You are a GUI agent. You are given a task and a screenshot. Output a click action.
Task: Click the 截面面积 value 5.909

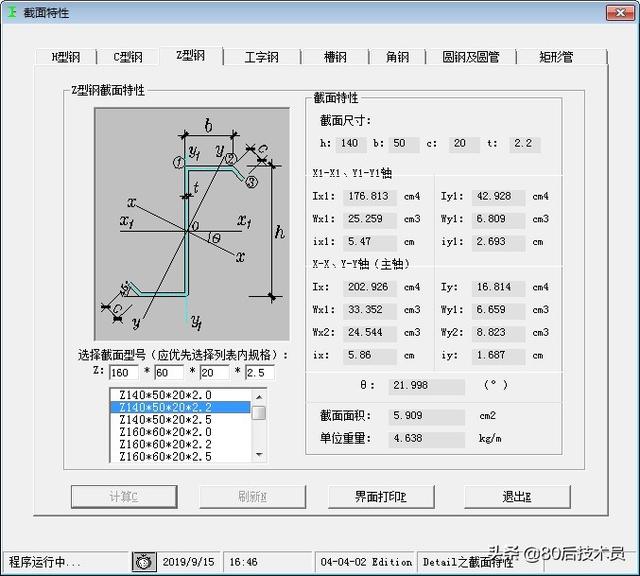point(427,416)
